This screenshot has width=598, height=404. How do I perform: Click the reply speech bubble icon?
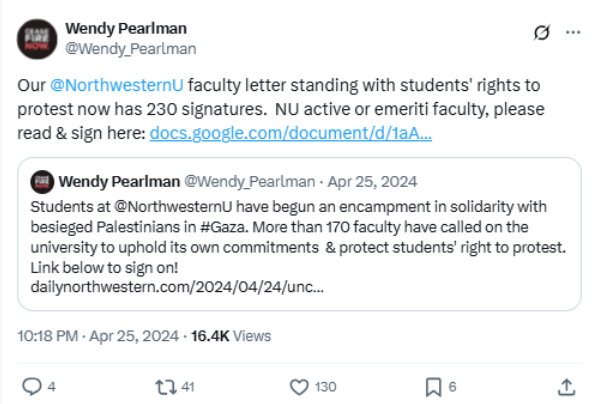(32, 386)
